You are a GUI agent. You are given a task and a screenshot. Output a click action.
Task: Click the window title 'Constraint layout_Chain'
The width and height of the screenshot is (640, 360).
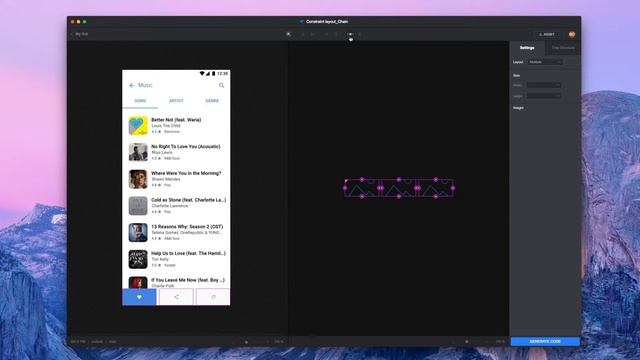(327, 22)
